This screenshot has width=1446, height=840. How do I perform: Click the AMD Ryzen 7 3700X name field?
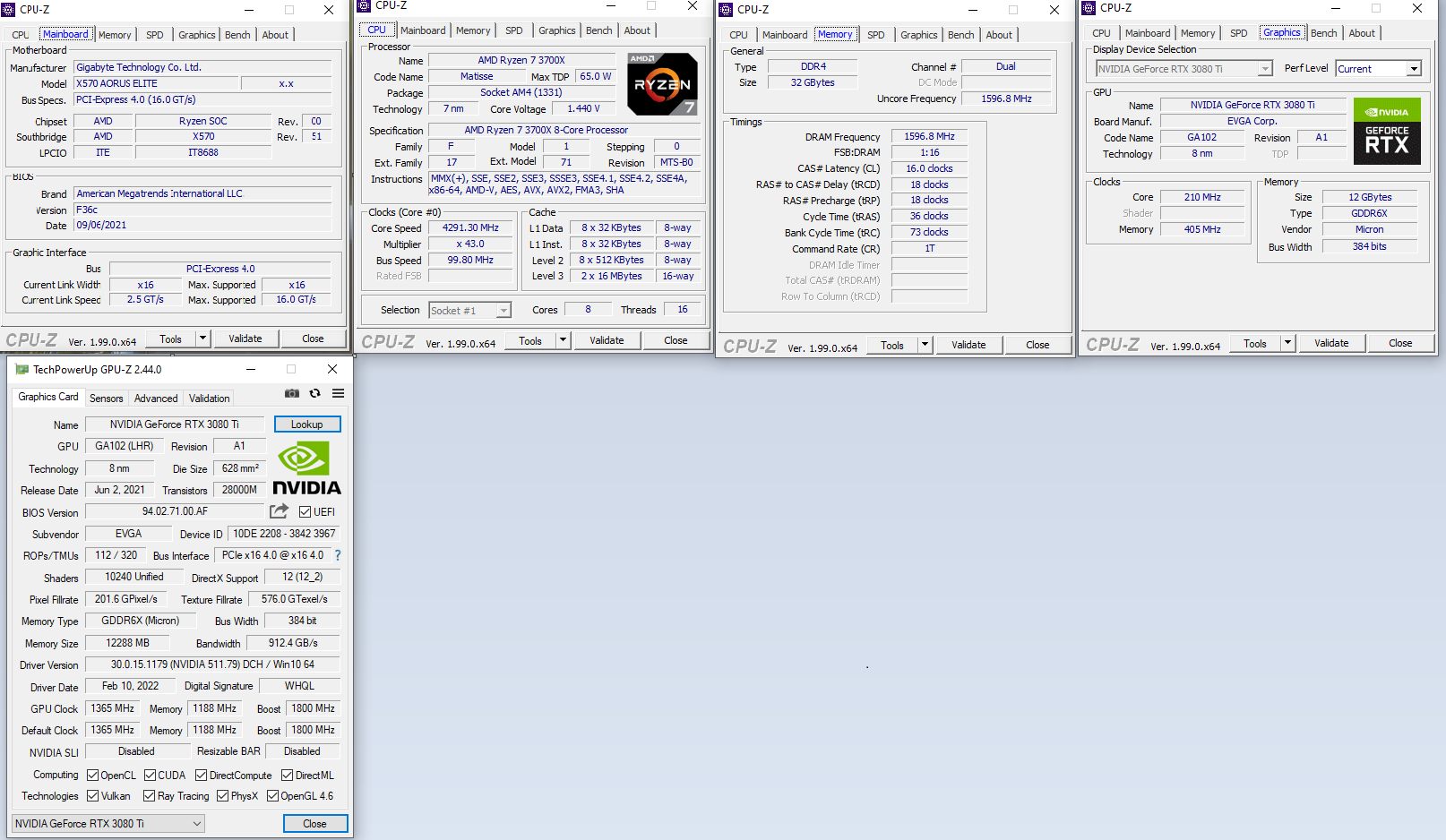click(x=521, y=60)
